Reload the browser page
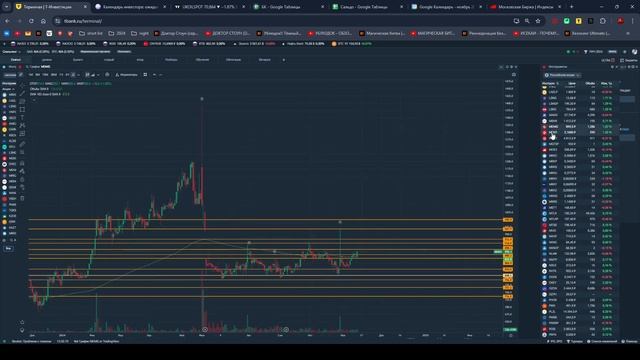 pyautogui.click(x=31, y=21)
